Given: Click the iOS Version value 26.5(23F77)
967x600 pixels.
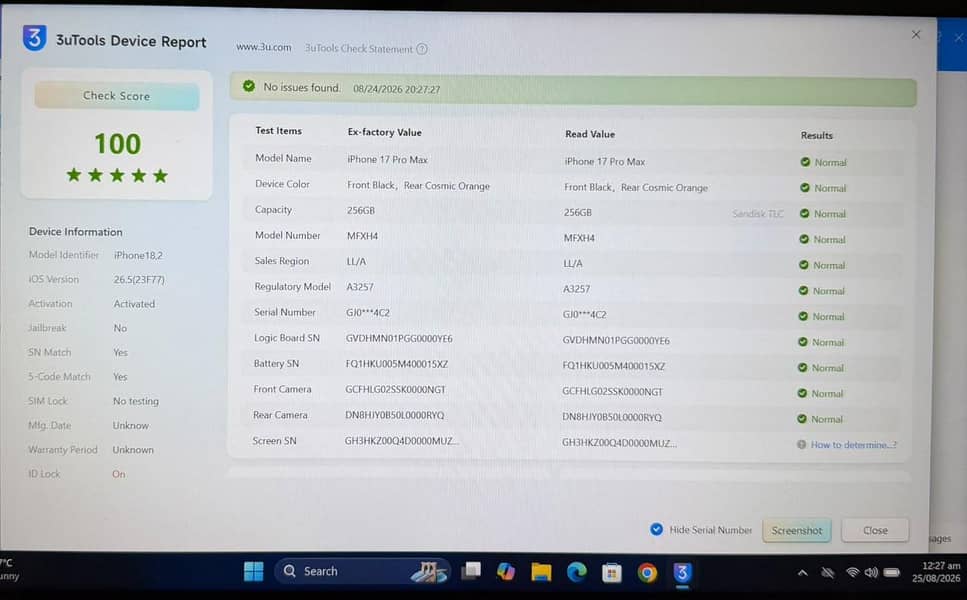Looking at the screenshot, I should coord(139,279).
